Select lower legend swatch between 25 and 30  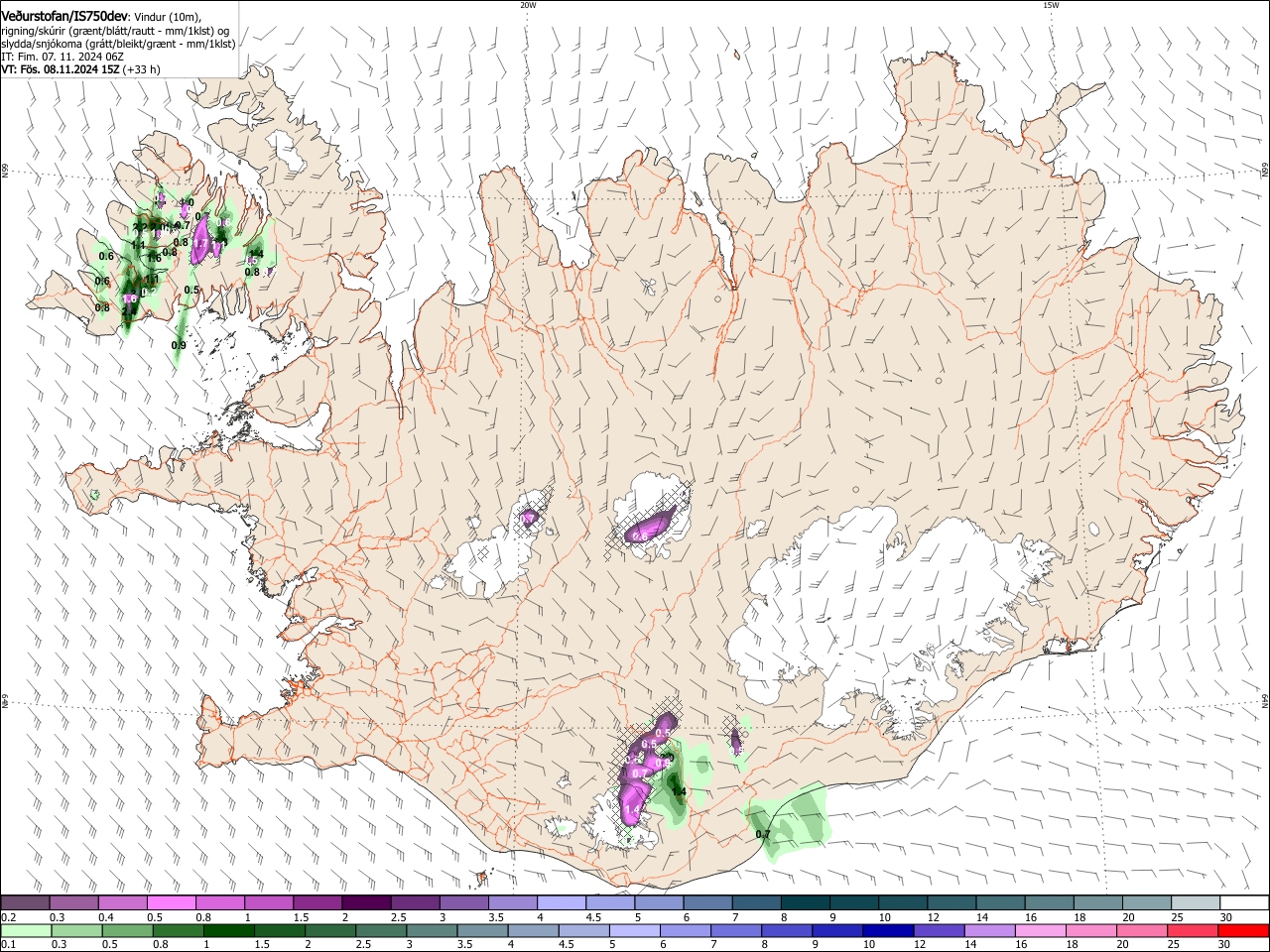click(1193, 931)
